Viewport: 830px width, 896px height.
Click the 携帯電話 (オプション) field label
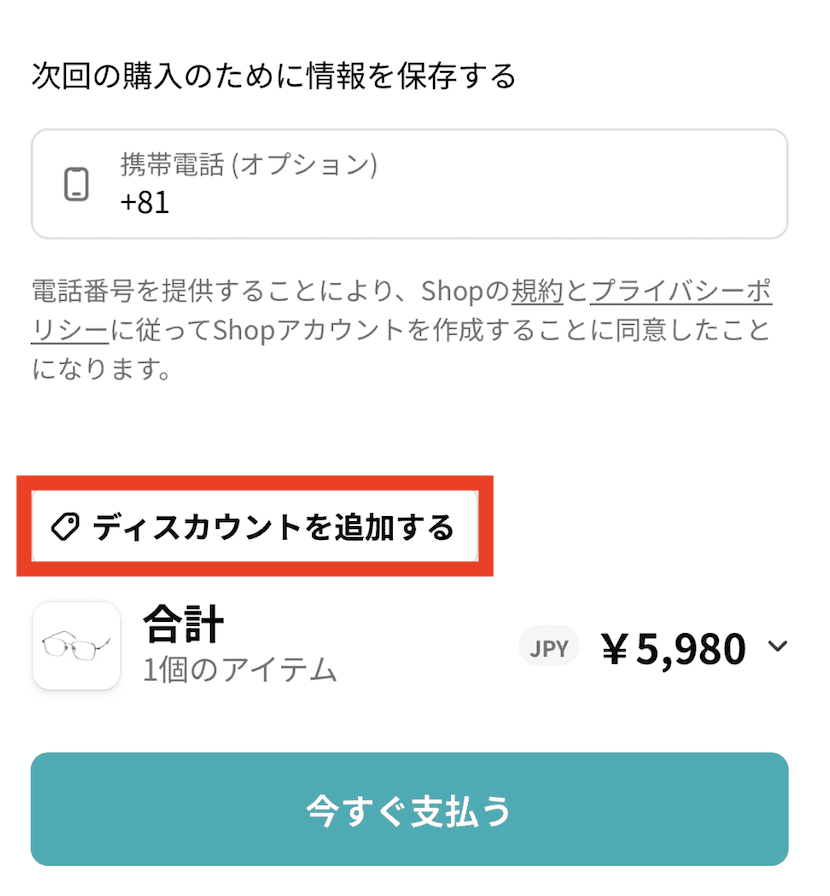pos(248,164)
